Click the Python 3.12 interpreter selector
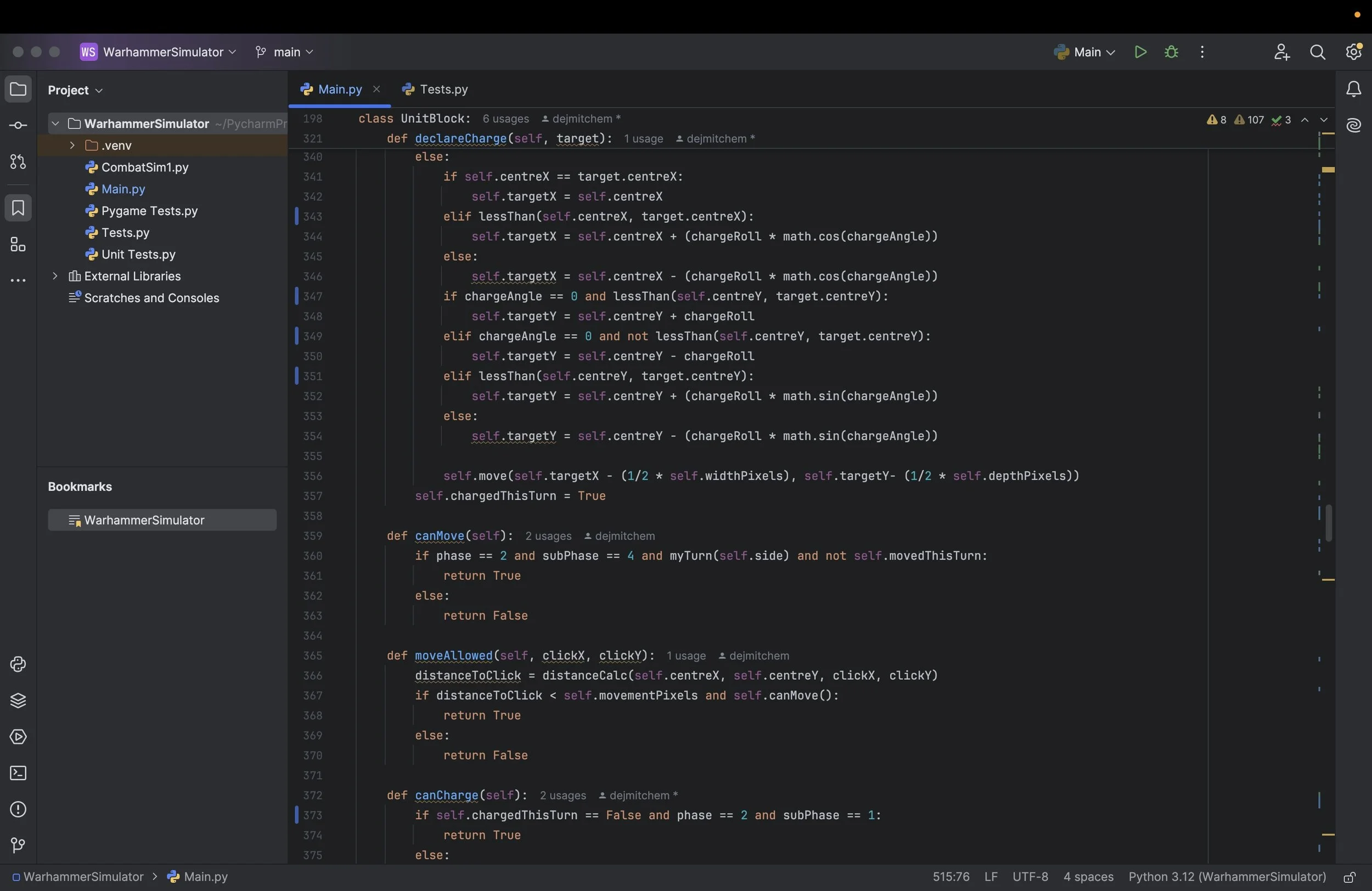 point(1227,877)
